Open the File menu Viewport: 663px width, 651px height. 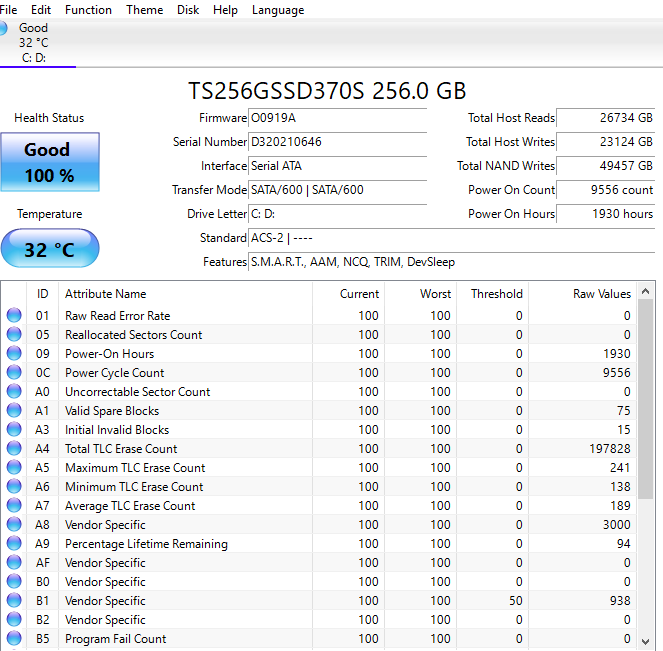point(8,9)
